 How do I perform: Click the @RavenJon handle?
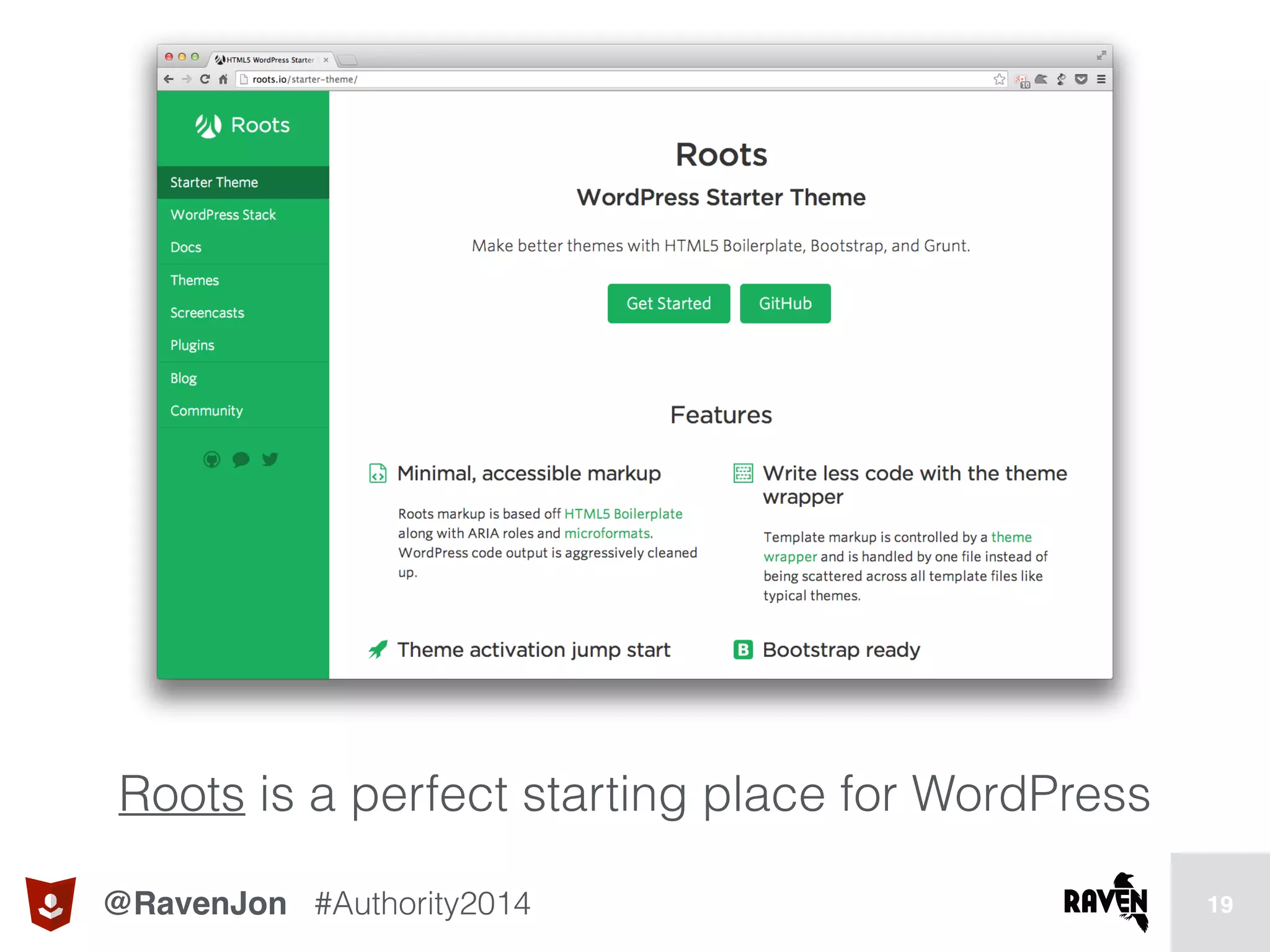195,904
